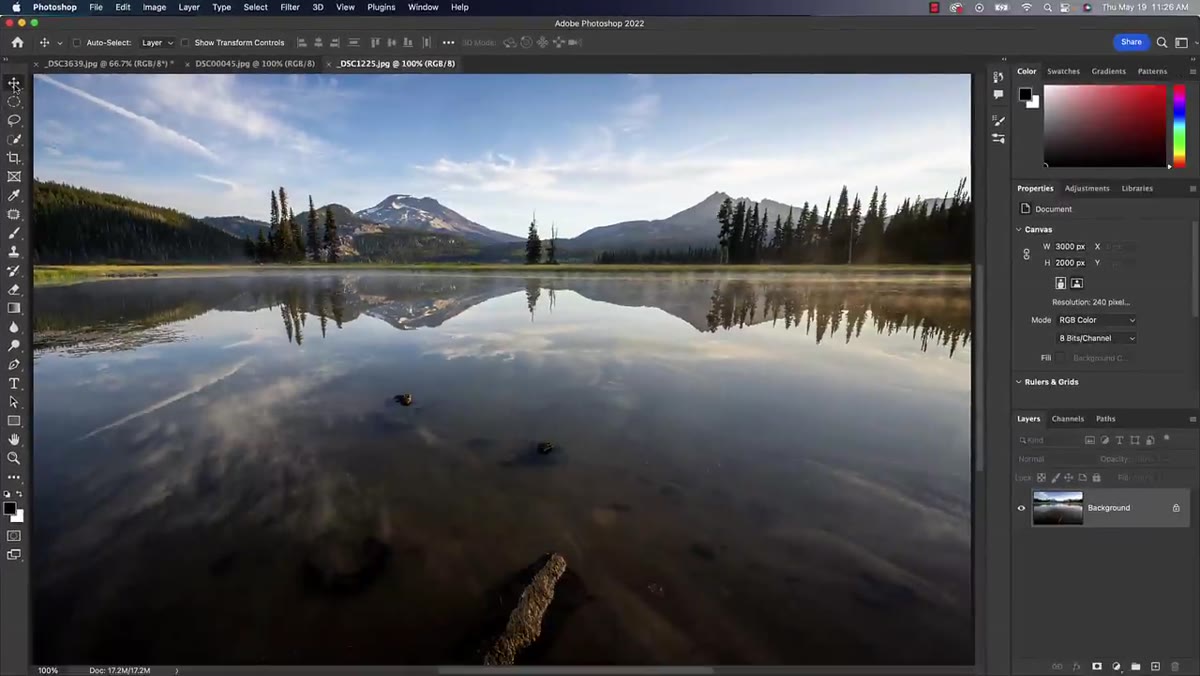Select the Crop tool

tap(14, 158)
